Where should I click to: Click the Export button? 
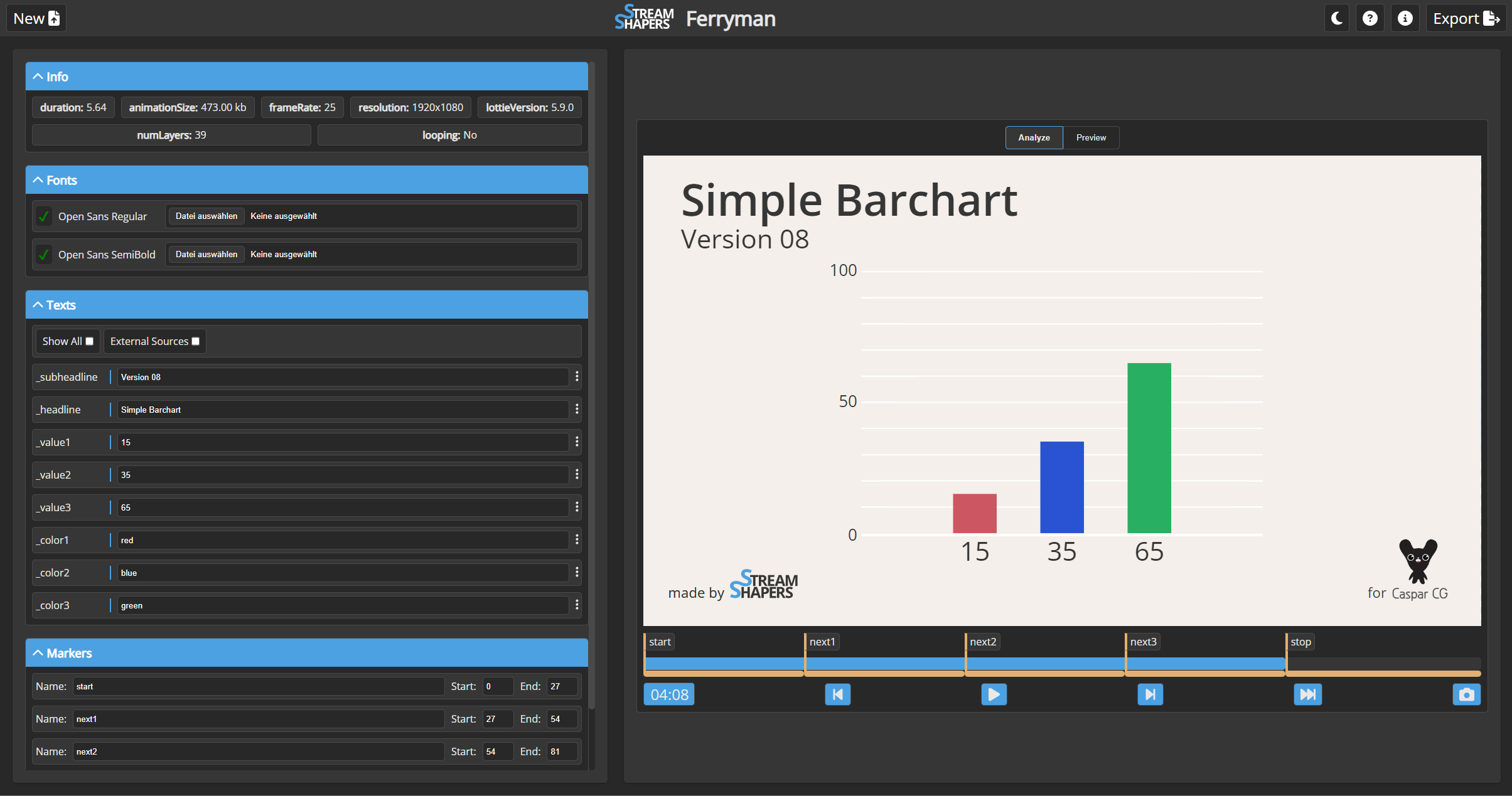point(1466,18)
